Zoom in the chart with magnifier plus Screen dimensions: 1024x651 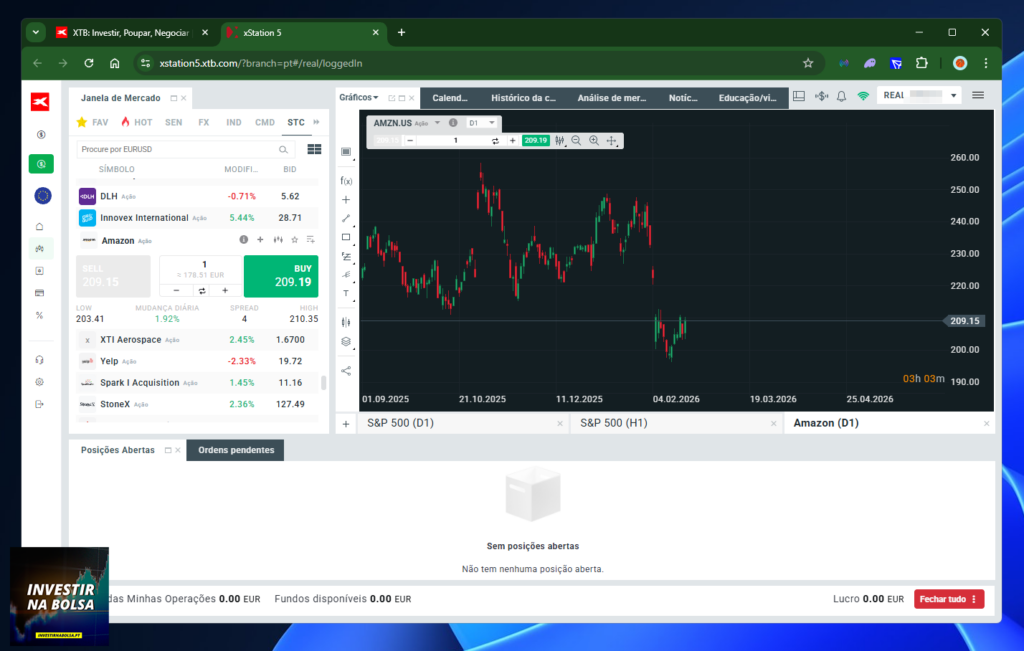click(x=594, y=140)
